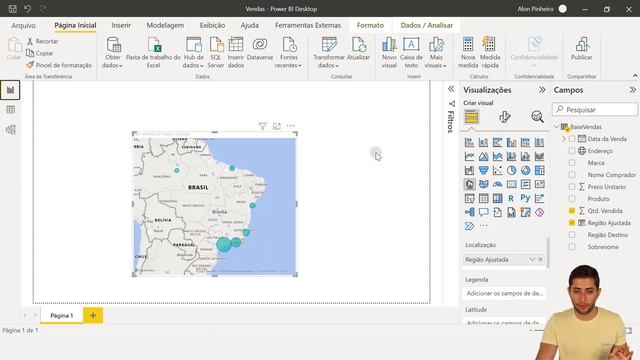Check the Preco Unitario checkbox
The image size is (640, 360).
[x=572, y=187]
